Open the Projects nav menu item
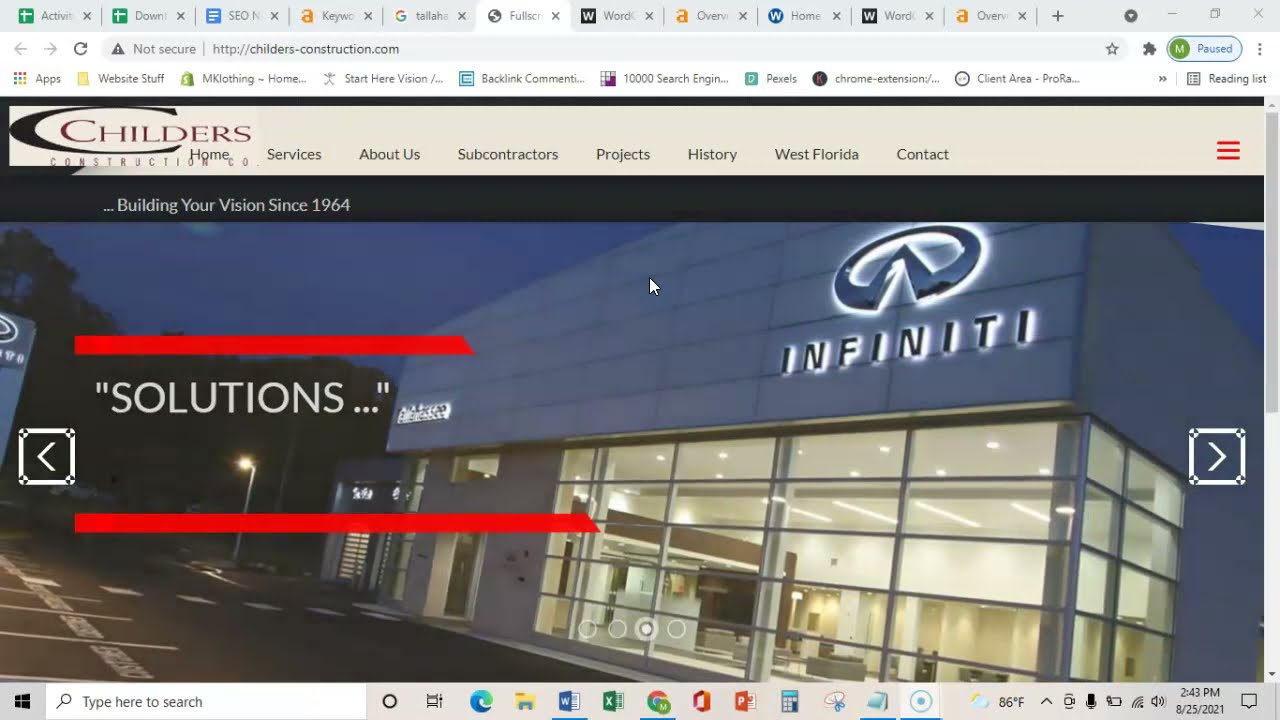This screenshot has height=720, width=1280. (623, 154)
